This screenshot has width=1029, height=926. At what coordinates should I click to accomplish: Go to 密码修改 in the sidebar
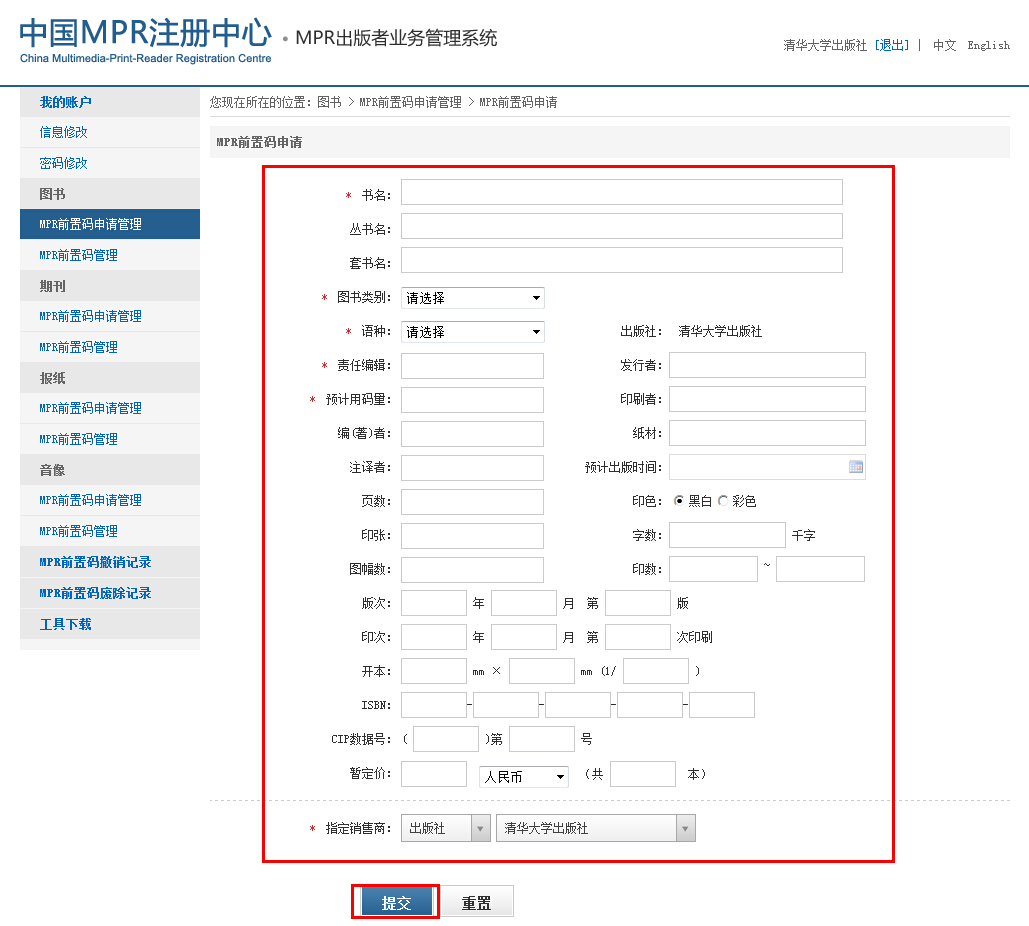click(63, 163)
